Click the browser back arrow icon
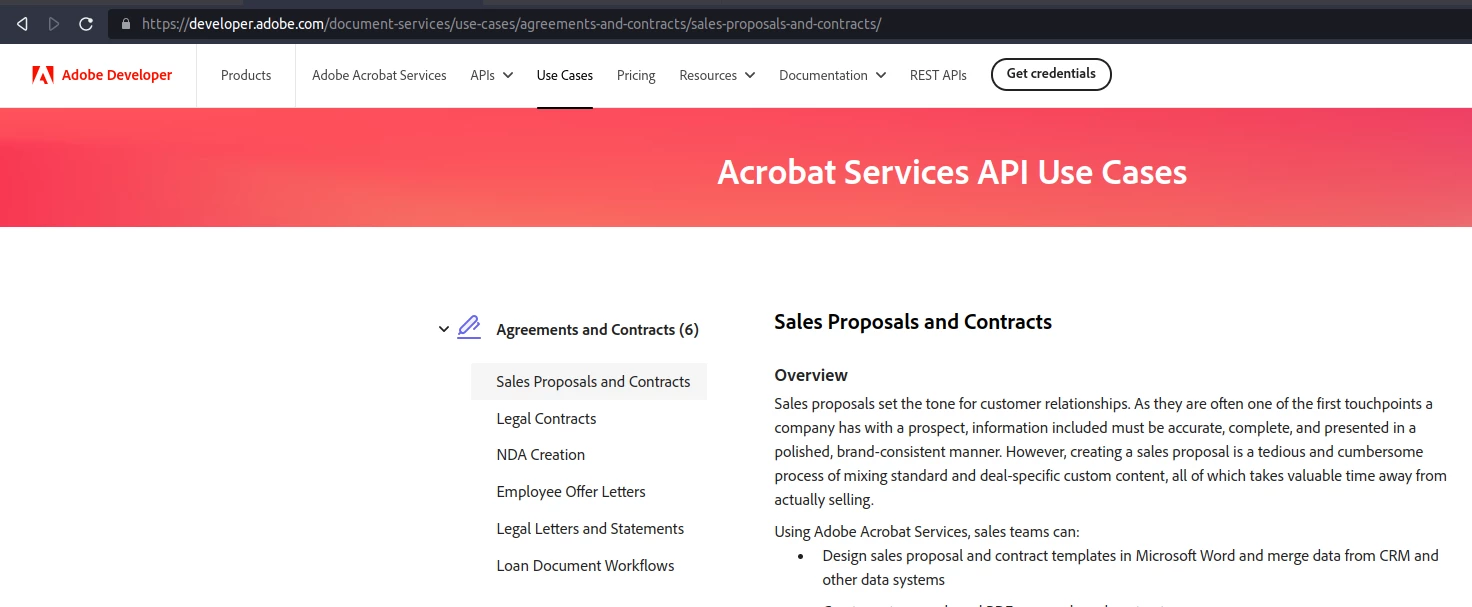 point(22,23)
